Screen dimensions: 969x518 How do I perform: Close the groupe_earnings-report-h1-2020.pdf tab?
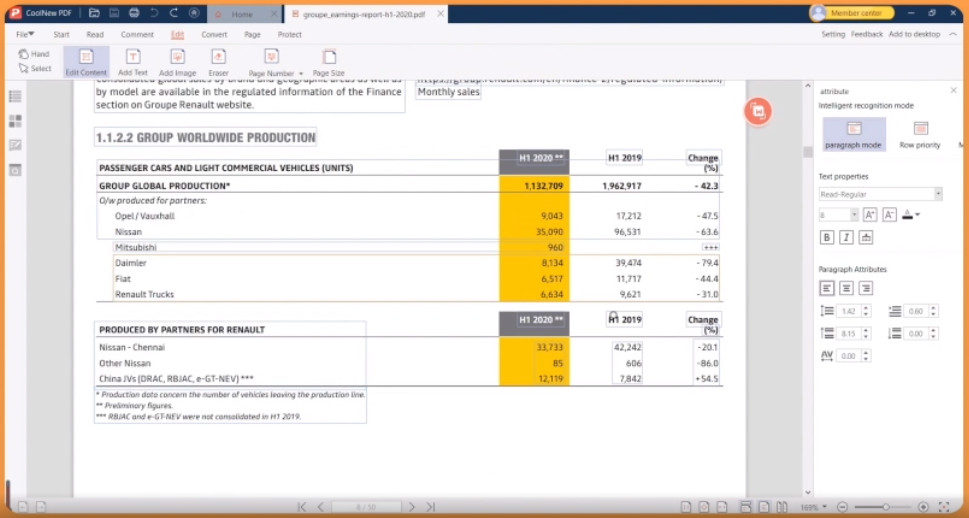(x=440, y=14)
